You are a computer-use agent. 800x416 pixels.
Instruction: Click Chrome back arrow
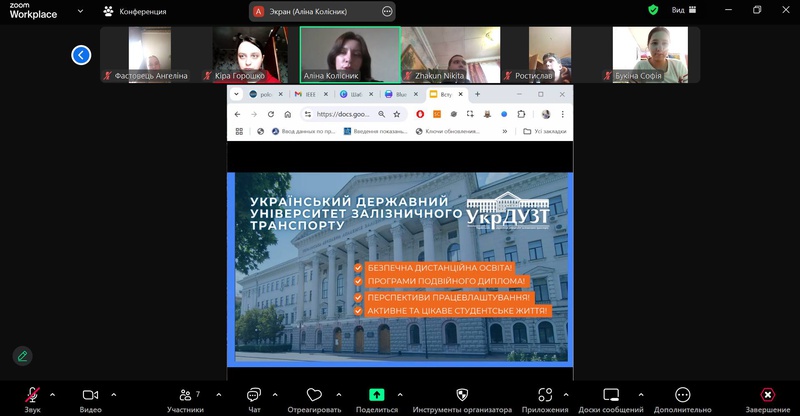pos(237,114)
